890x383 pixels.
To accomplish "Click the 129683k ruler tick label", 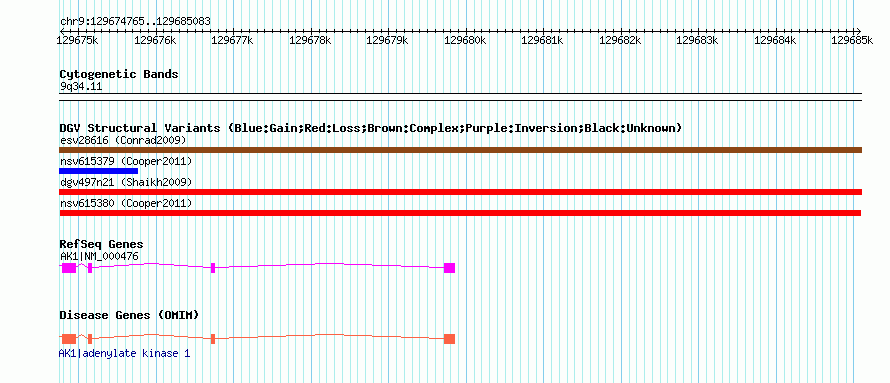I will point(697,40).
